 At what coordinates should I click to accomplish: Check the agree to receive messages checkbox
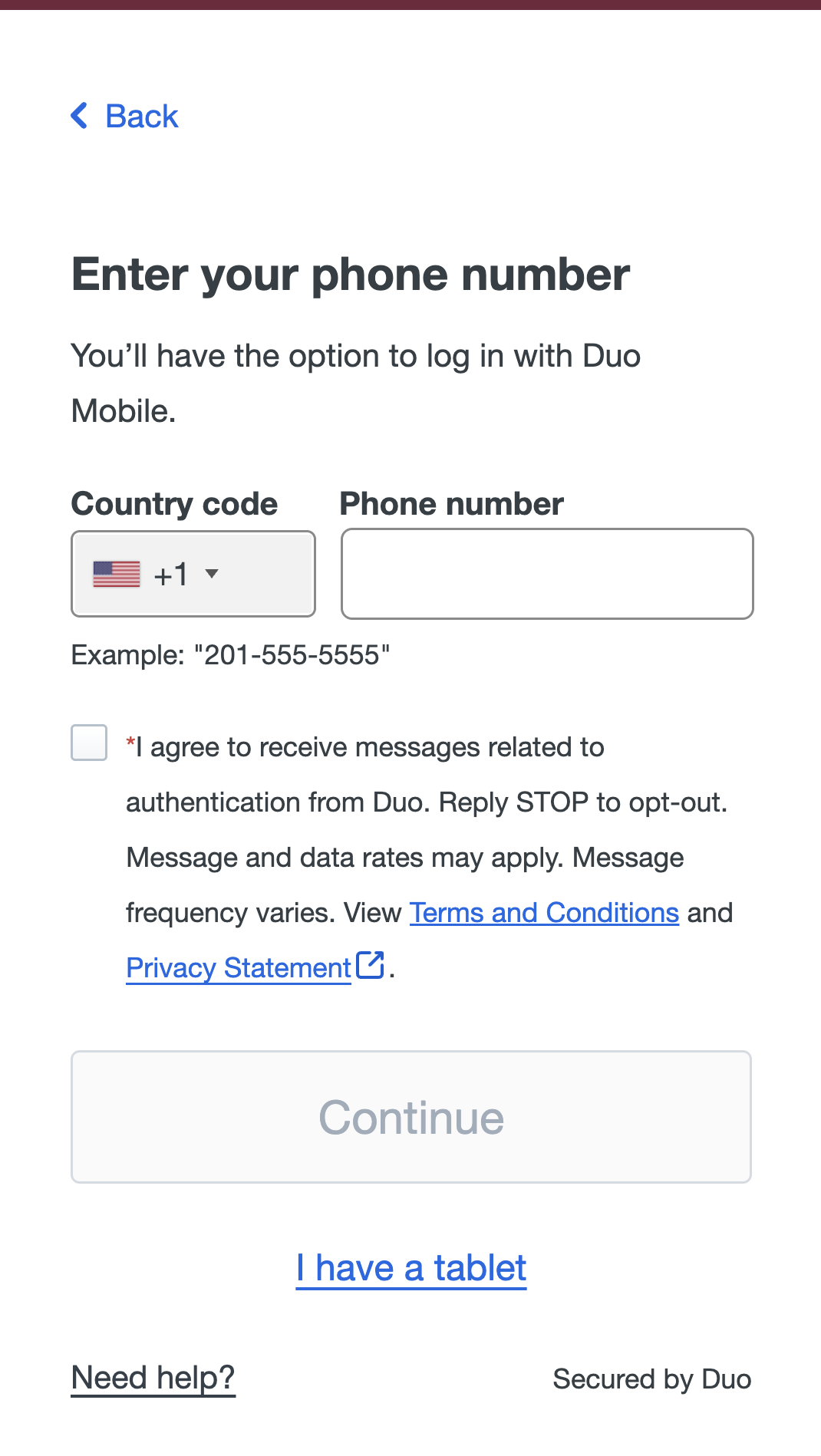click(x=89, y=743)
